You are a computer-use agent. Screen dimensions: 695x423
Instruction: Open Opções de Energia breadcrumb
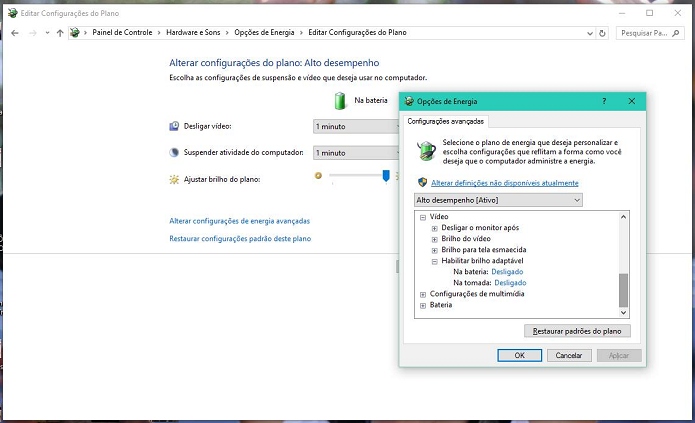(x=264, y=32)
